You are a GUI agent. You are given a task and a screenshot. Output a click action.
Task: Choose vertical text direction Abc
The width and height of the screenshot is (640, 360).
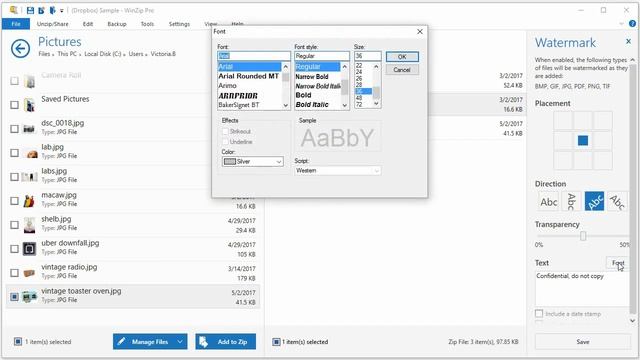point(571,202)
